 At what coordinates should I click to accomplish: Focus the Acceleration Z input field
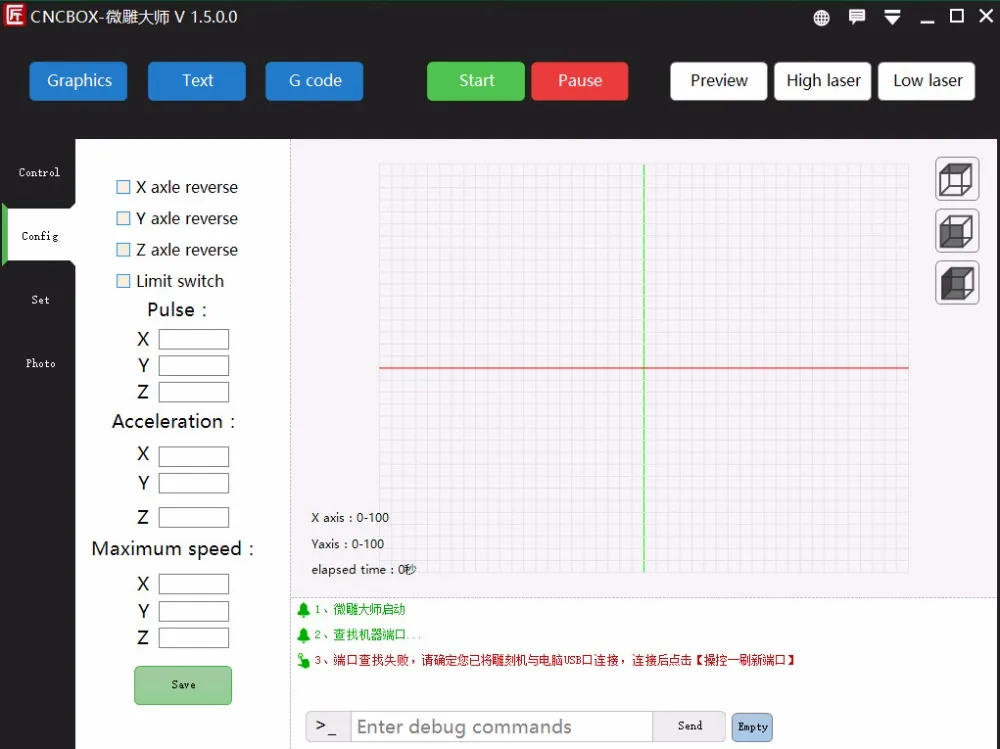(194, 517)
